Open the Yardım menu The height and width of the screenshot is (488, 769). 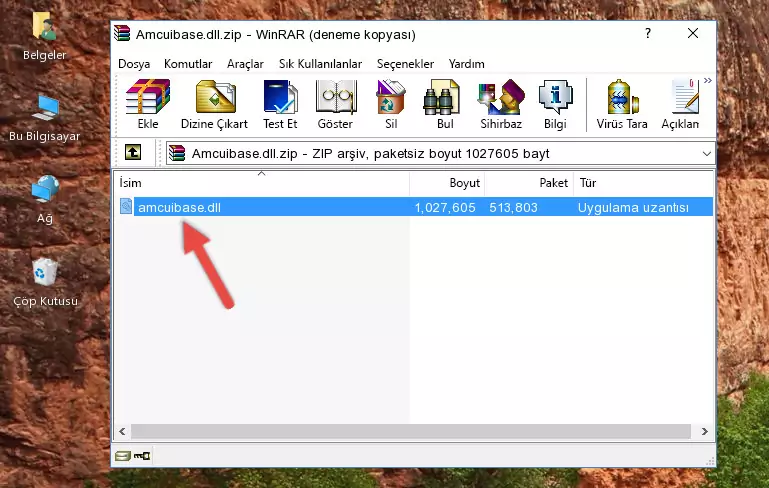tap(466, 64)
